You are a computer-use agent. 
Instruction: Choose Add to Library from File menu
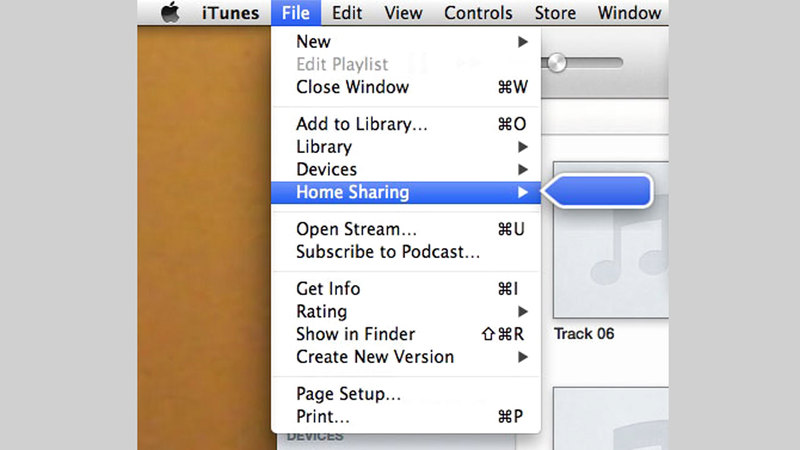361,125
